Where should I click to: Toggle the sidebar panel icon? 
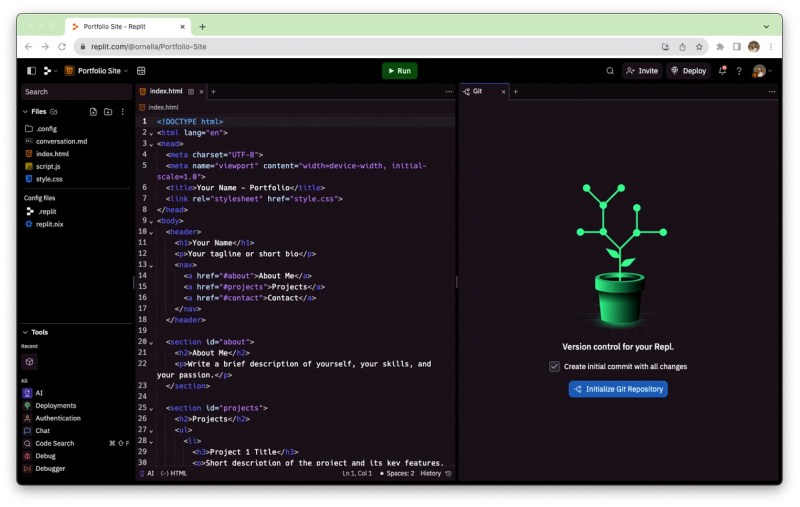tap(31, 71)
